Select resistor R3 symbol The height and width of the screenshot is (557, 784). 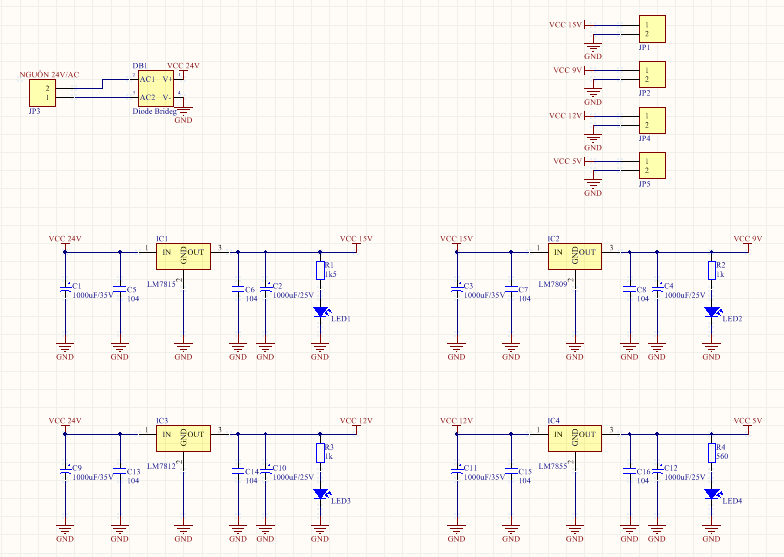(x=320, y=452)
